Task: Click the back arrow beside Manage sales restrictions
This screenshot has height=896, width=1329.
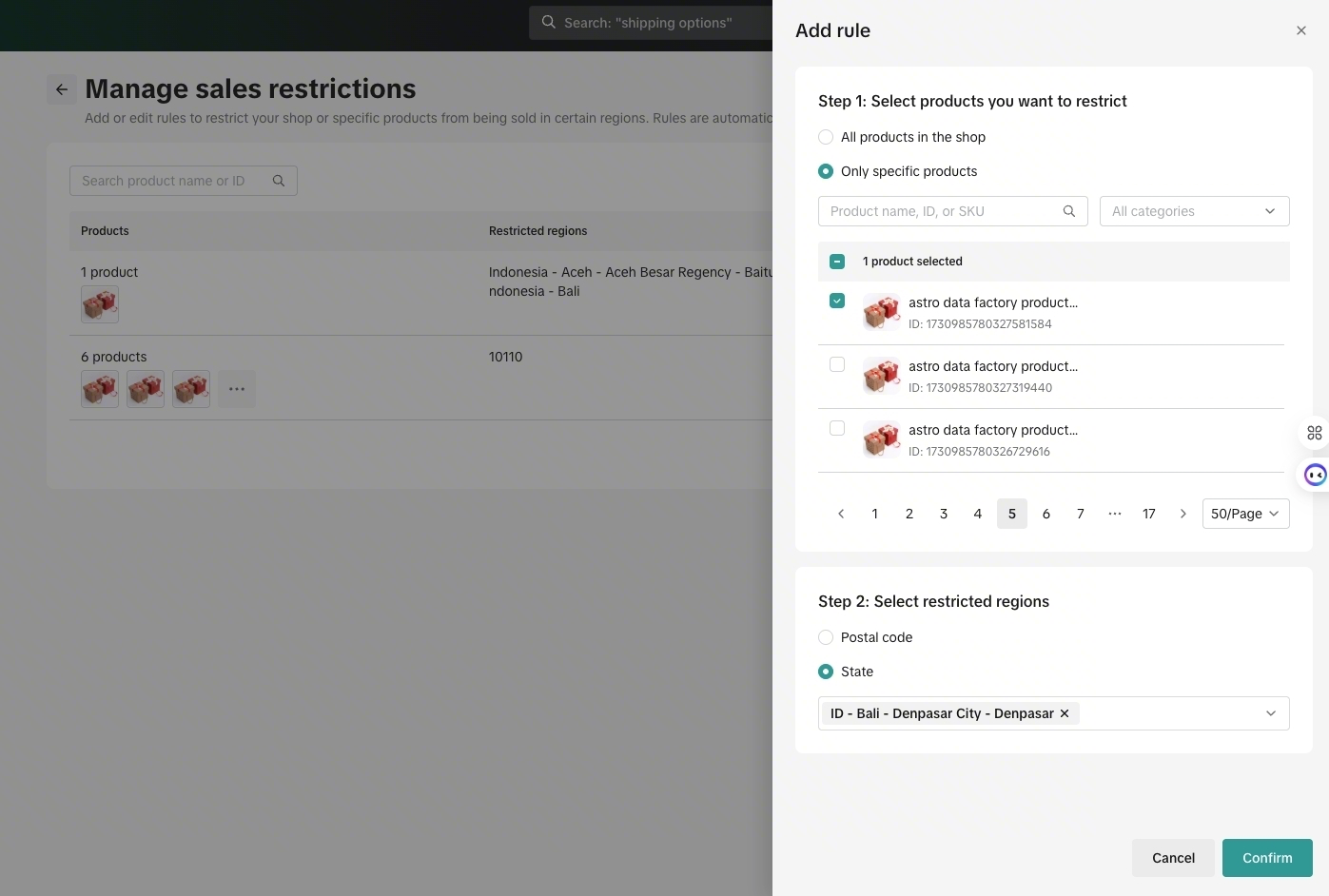Action: pyautogui.click(x=62, y=89)
